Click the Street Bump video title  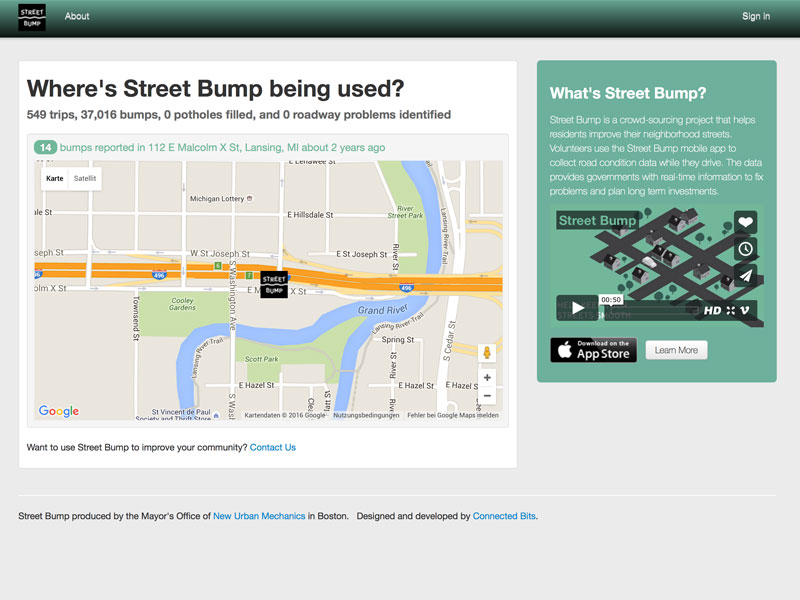pos(597,220)
